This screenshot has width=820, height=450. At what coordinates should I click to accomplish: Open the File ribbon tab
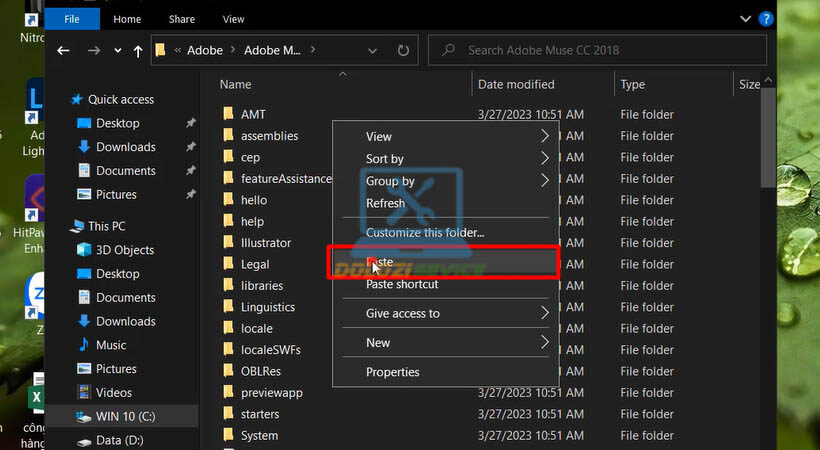tap(72, 18)
